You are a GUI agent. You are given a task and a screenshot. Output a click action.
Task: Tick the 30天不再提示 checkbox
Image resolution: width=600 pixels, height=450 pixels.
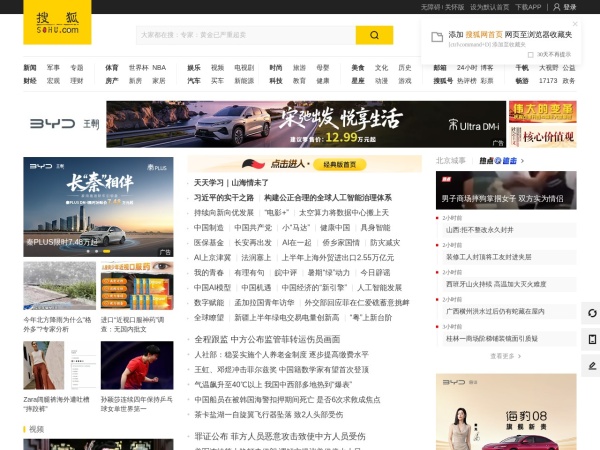[530, 55]
